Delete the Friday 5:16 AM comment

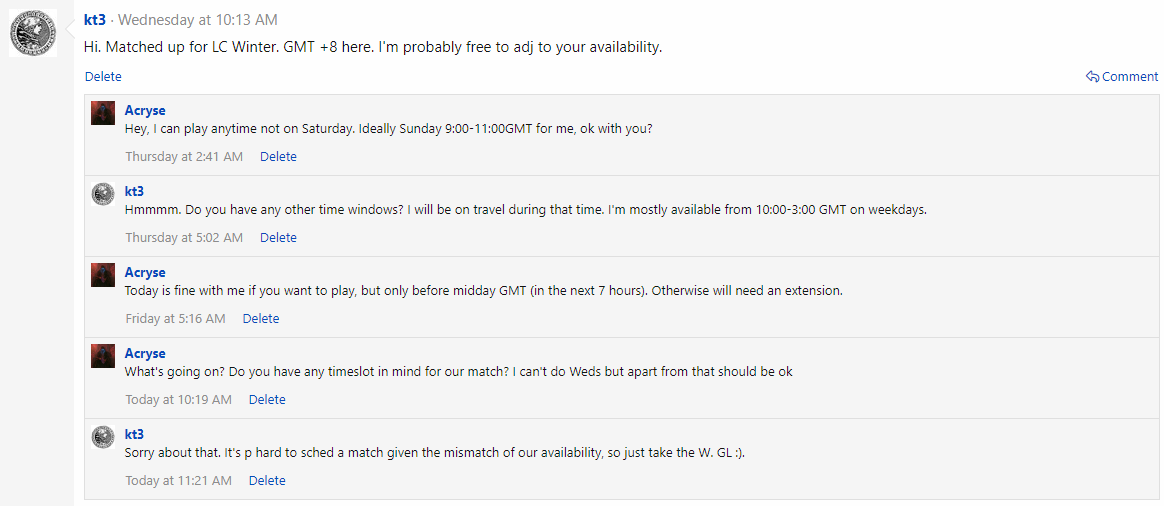tap(260, 319)
